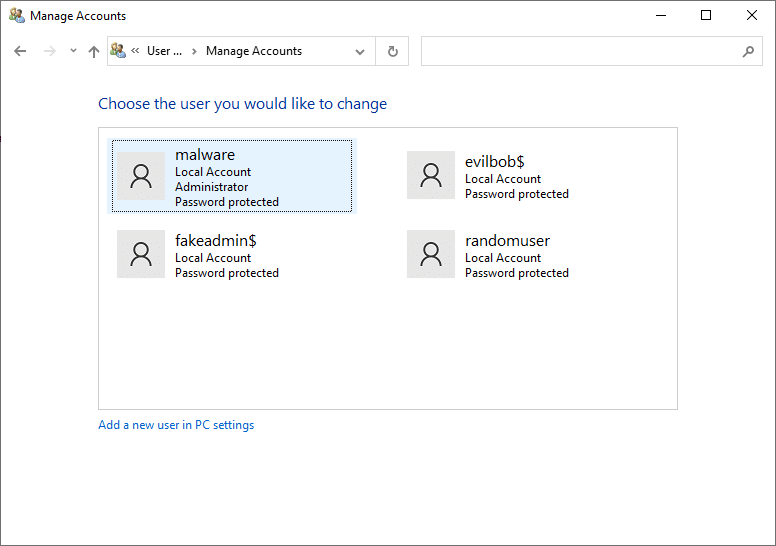Select the randomuser account avatar
The height and width of the screenshot is (546, 776).
pyautogui.click(x=431, y=254)
